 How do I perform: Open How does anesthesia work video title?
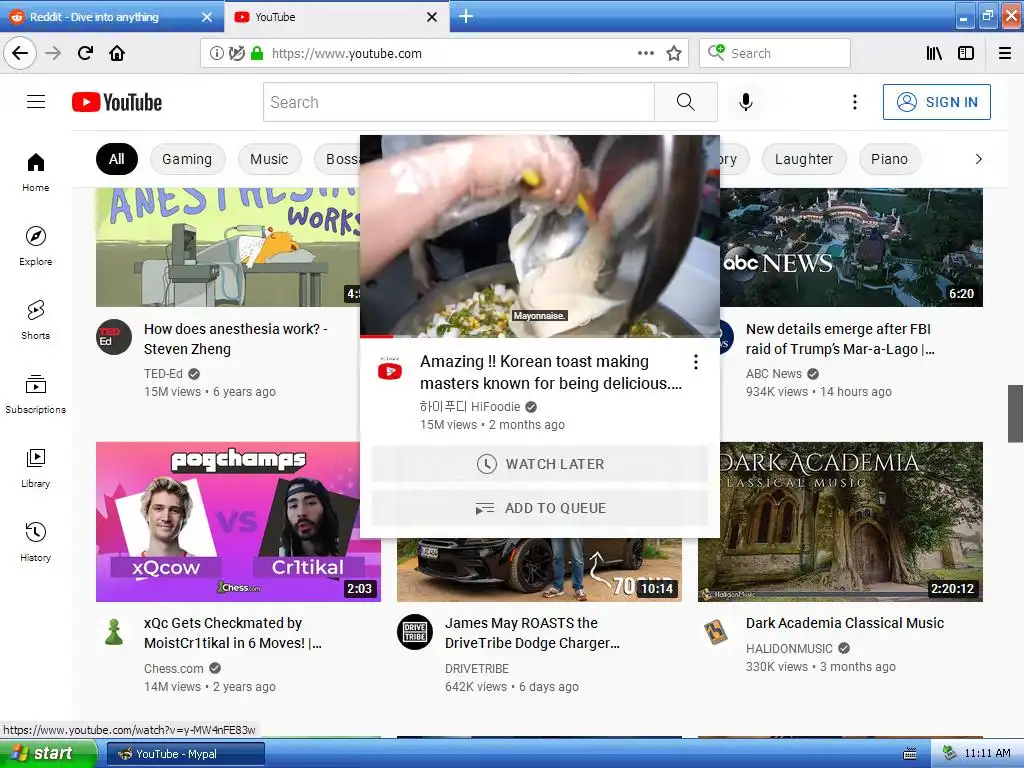[x=236, y=339]
